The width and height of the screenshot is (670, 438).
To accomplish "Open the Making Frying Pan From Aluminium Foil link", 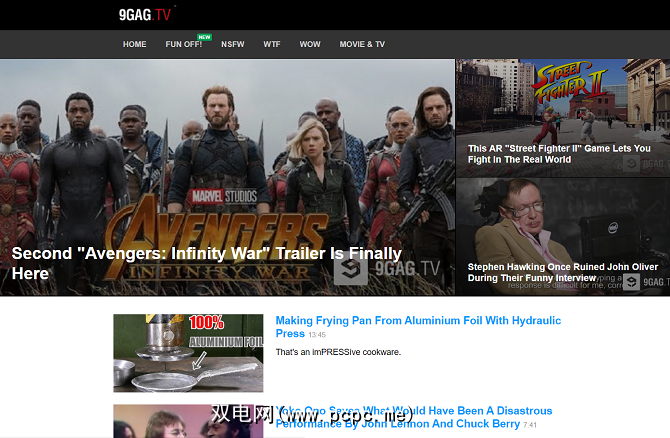I will (x=418, y=326).
